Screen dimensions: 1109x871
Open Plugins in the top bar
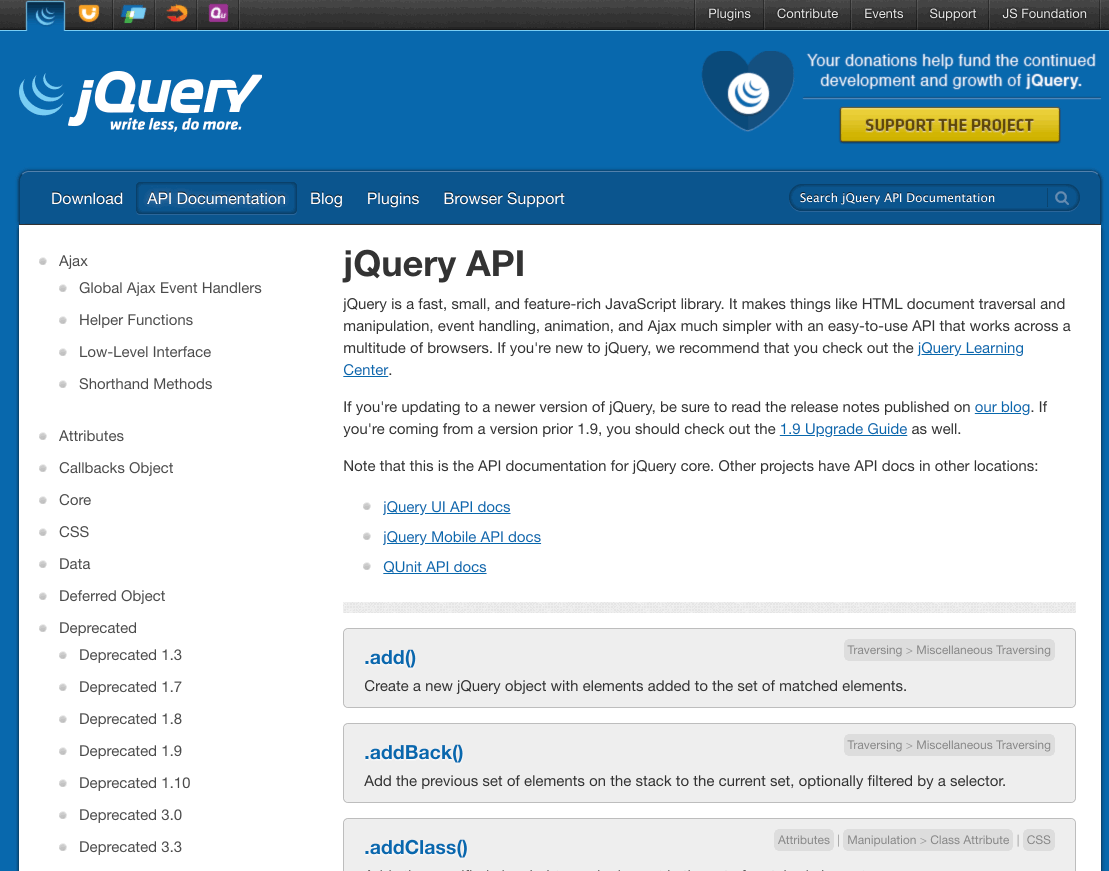point(729,13)
